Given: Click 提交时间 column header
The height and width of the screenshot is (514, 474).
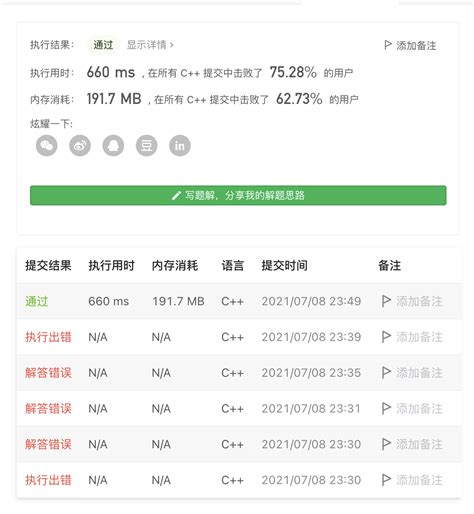Looking at the screenshot, I should point(284,266).
